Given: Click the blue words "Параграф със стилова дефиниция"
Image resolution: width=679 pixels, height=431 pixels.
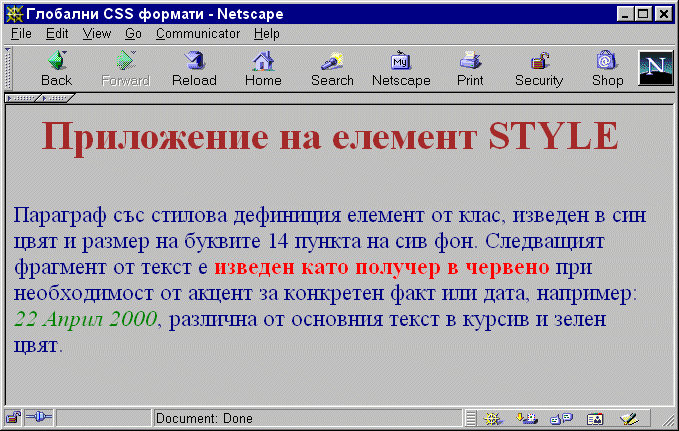Looking at the screenshot, I should 177,215.
